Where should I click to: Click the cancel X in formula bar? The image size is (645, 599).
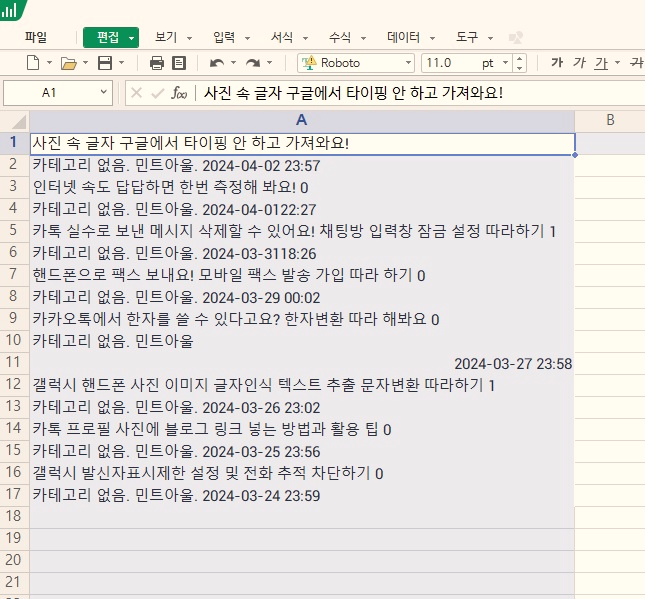[x=137, y=93]
